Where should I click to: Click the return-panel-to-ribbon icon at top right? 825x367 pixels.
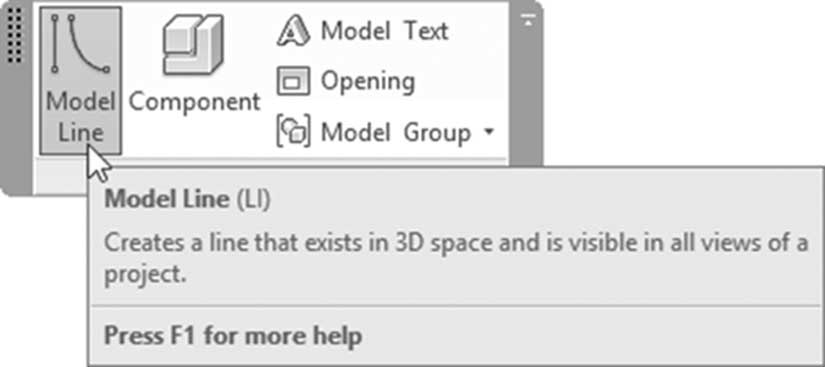coord(528,21)
